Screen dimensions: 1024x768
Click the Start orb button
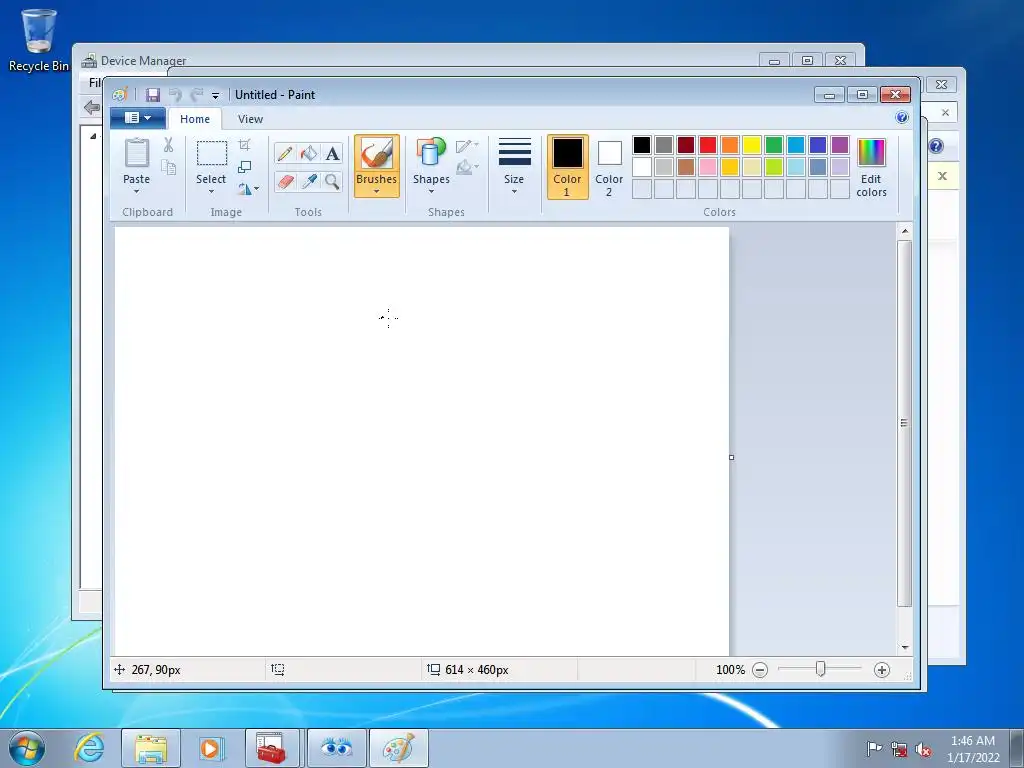click(27, 748)
